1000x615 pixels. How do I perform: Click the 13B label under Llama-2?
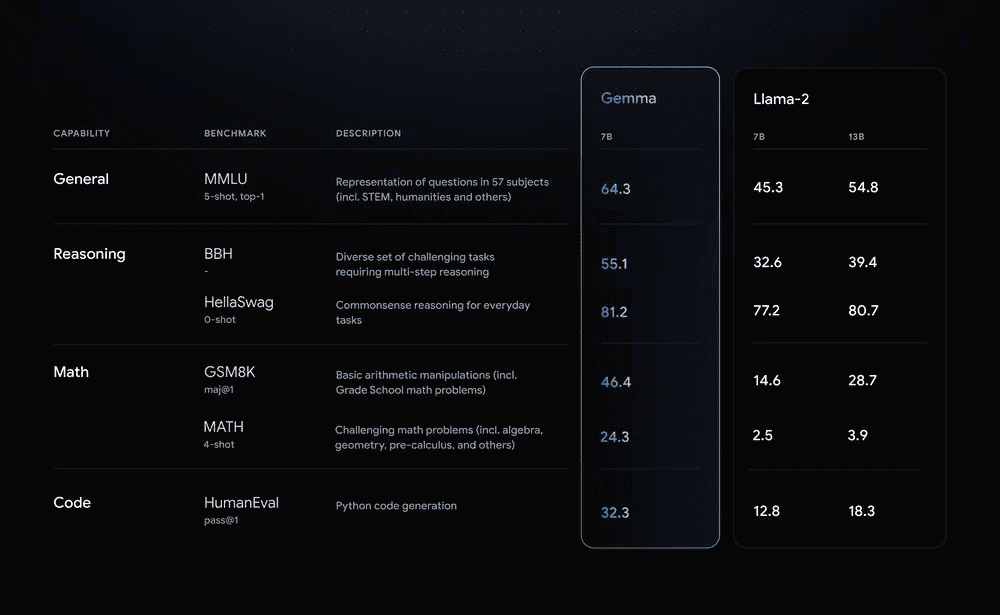point(857,137)
